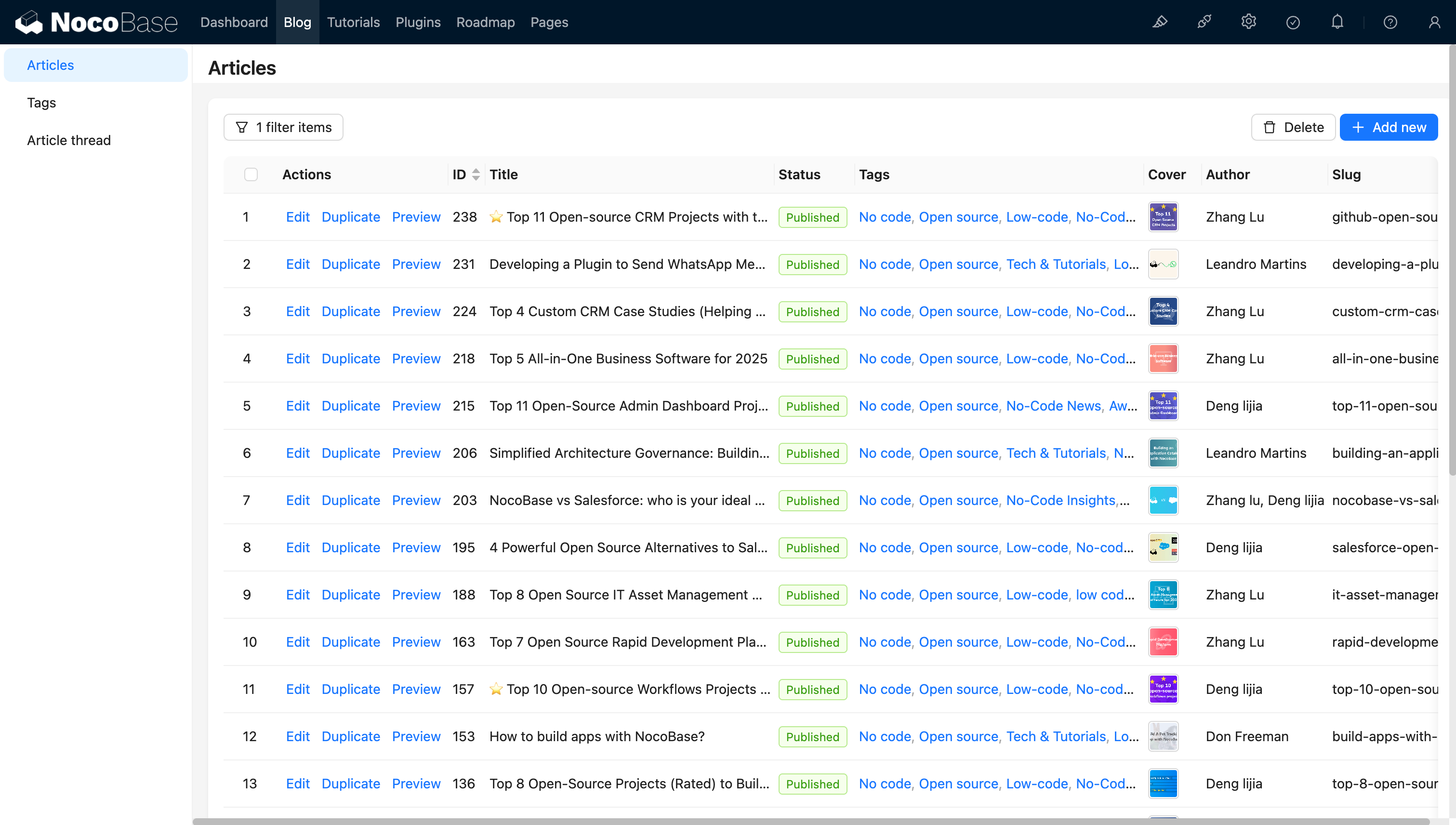1456x825 pixels.
Task: Open the notifications bell icon
Action: pos(1337,22)
